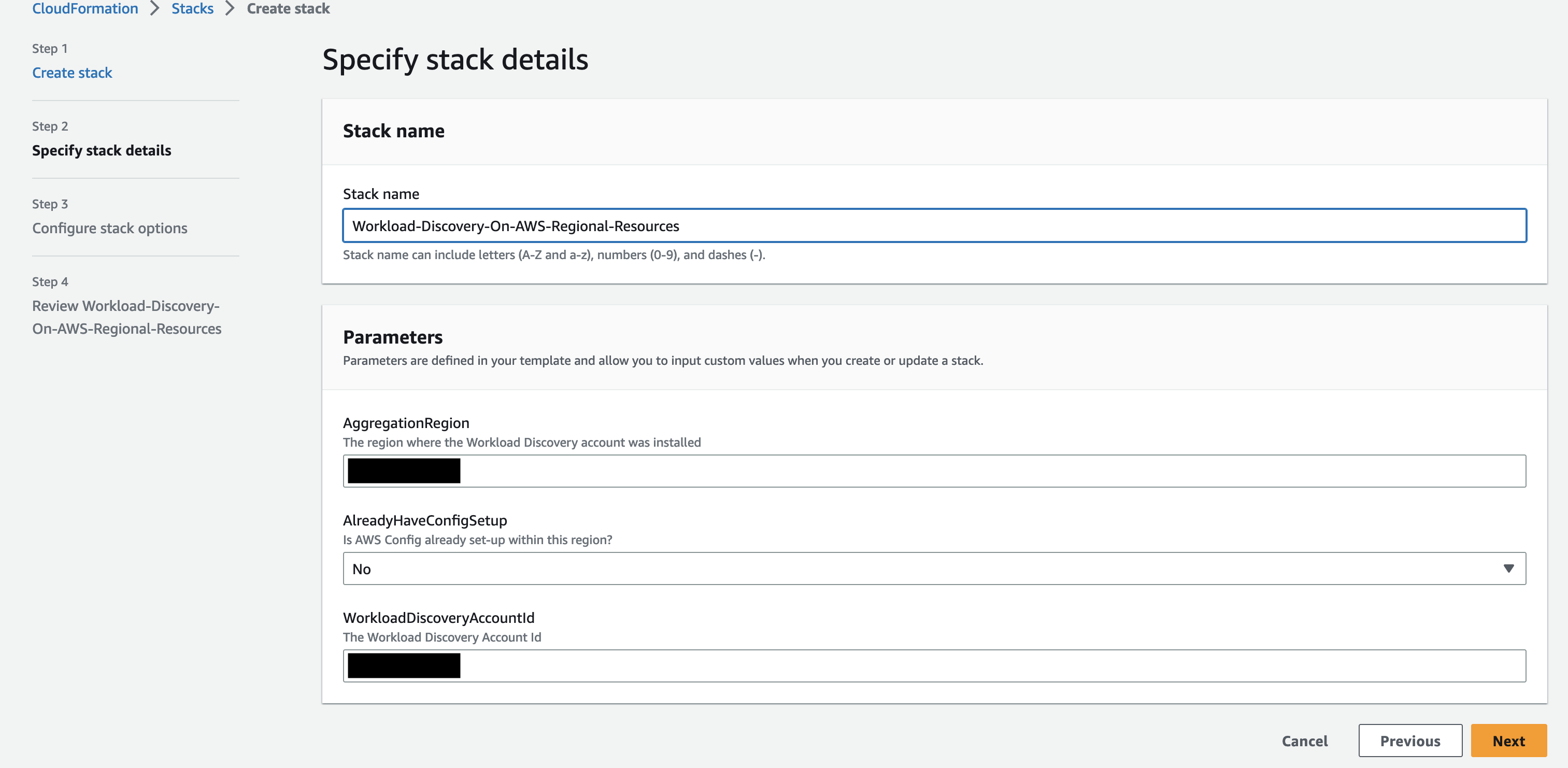Go back to Step 1 Create stack
The height and width of the screenshot is (768, 1568).
click(72, 73)
